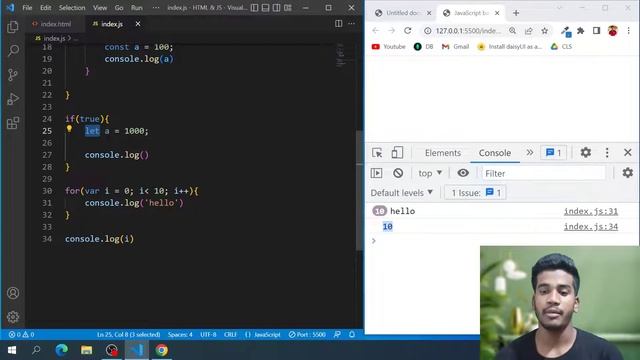Image resolution: width=640 pixels, height=360 pixels.
Task: Open the Chrome profile avatar
Action: coord(613,31)
